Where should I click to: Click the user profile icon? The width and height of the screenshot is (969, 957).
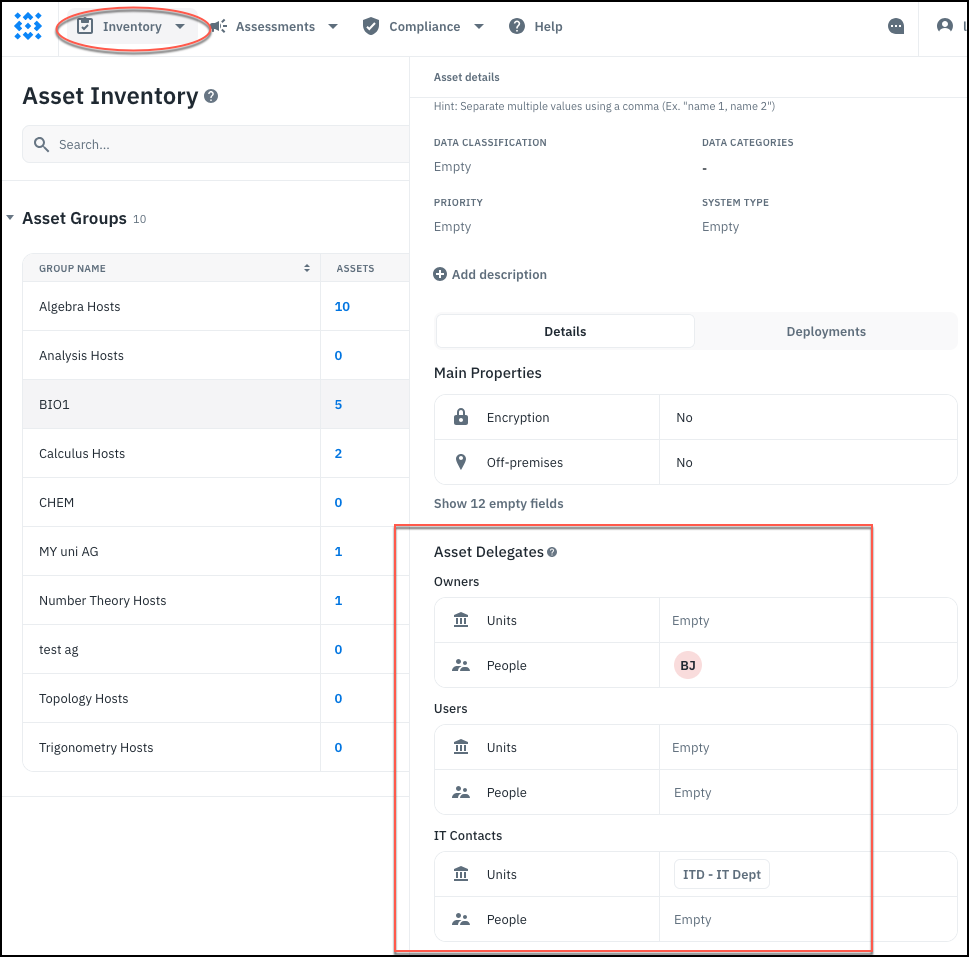(x=945, y=27)
